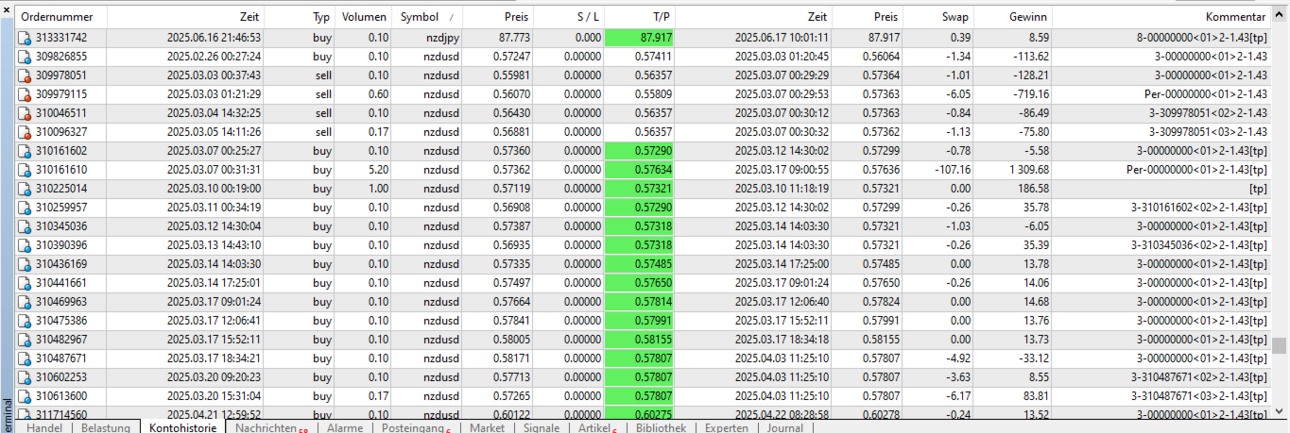Viewport: 1290px width, 433px height.
Task: Open the Handel tab
Action: (x=45, y=427)
